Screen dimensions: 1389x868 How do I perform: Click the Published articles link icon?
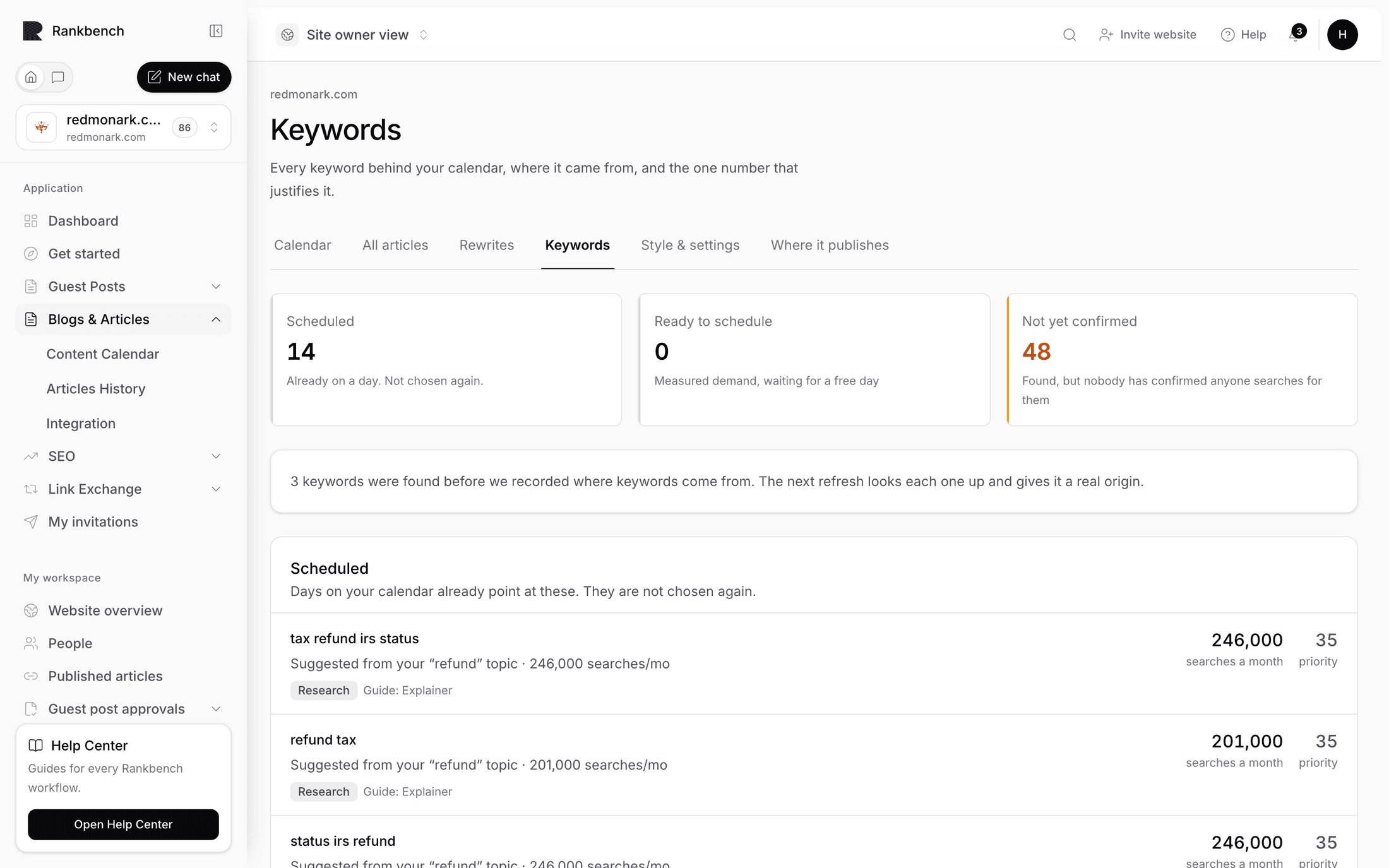click(31, 676)
